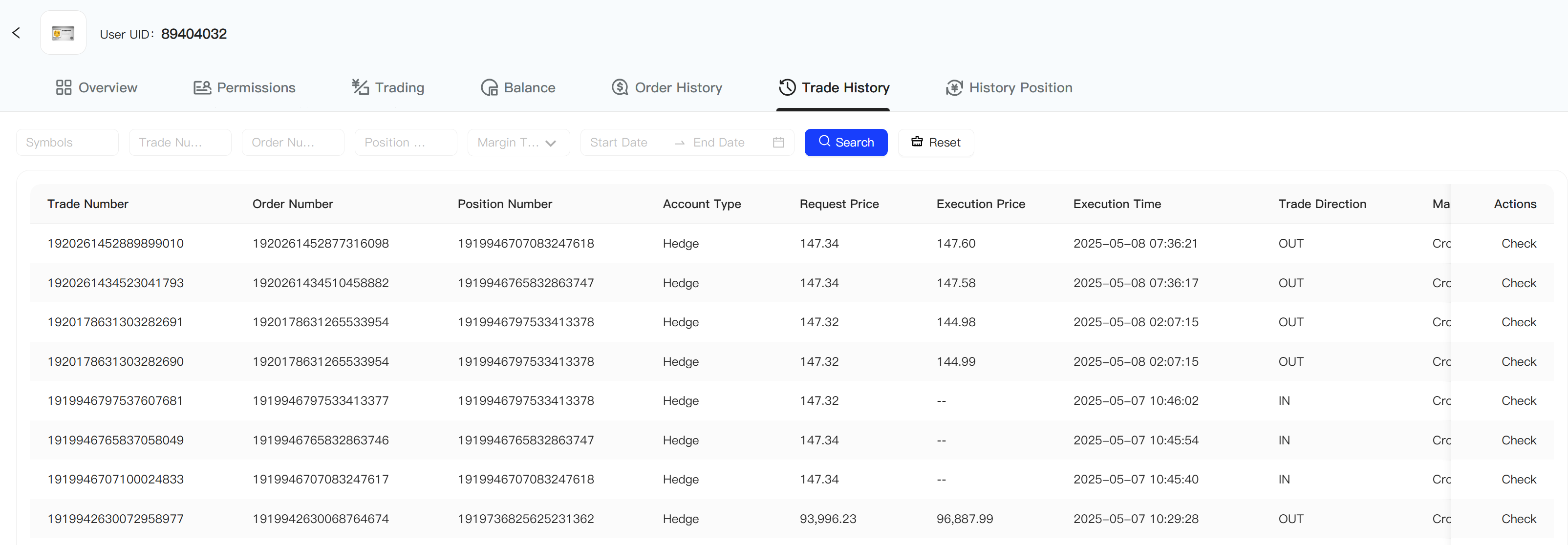
Task: Open the Trading tab
Action: coord(388,87)
